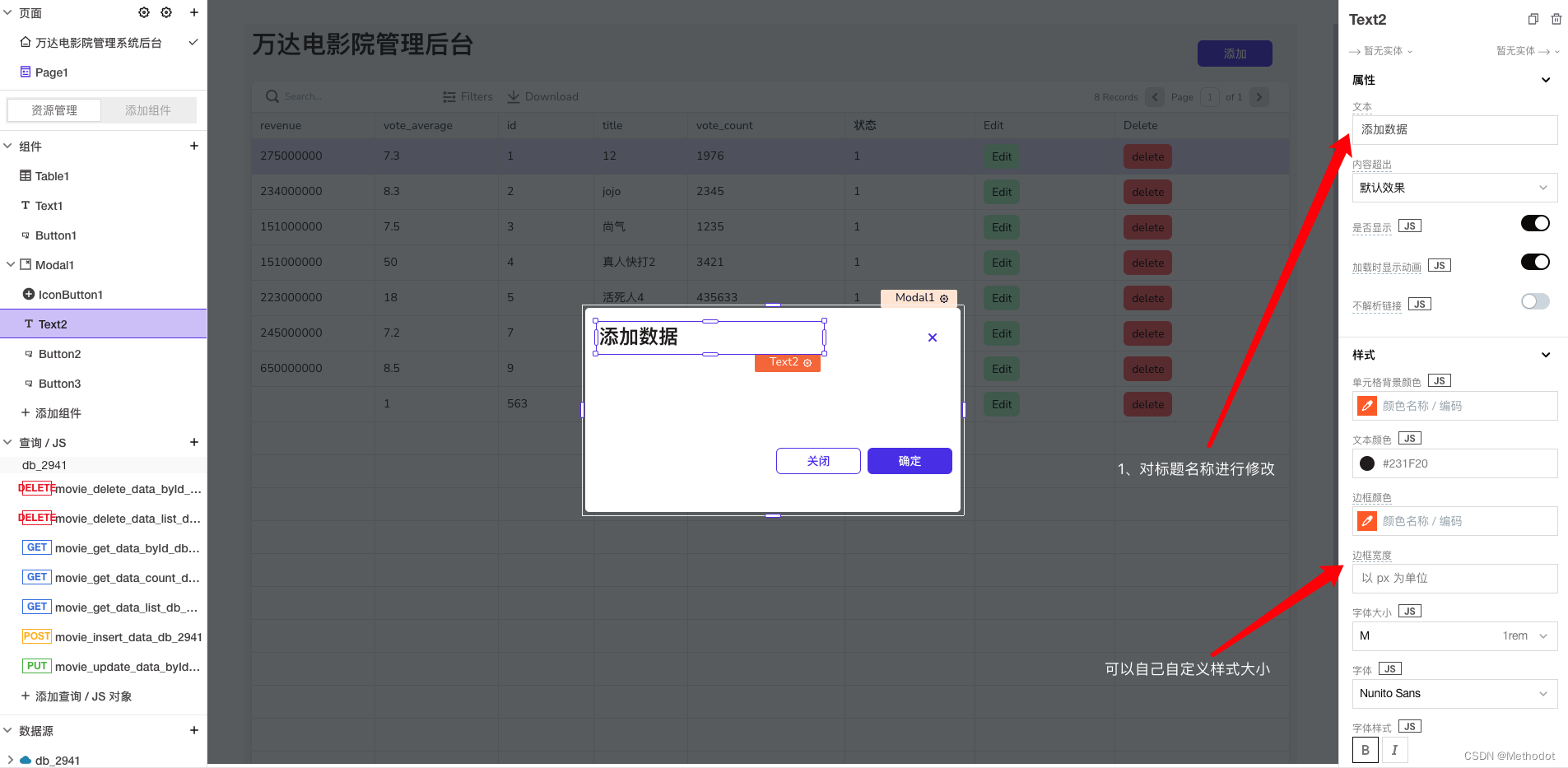Screen dimensions: 1568x768
Task: Toggle JS mode for 字体大小
Action: click(x=1410, y=612)
